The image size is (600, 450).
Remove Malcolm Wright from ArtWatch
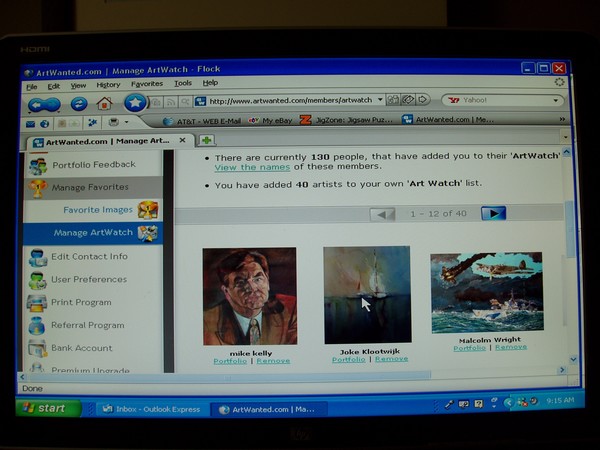tap(511, 347)
